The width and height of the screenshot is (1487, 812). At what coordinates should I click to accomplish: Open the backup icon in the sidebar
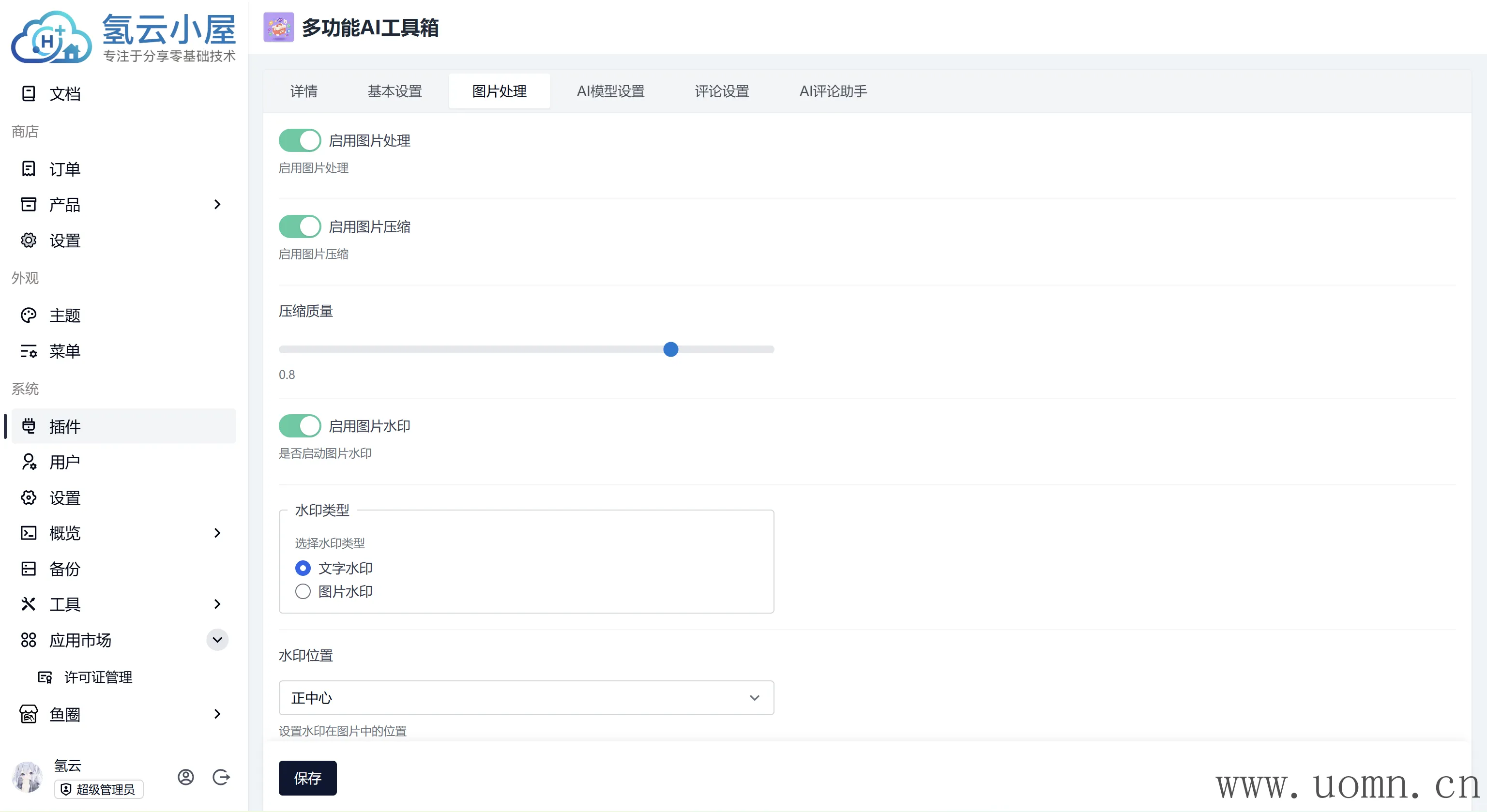pos(28,569)
